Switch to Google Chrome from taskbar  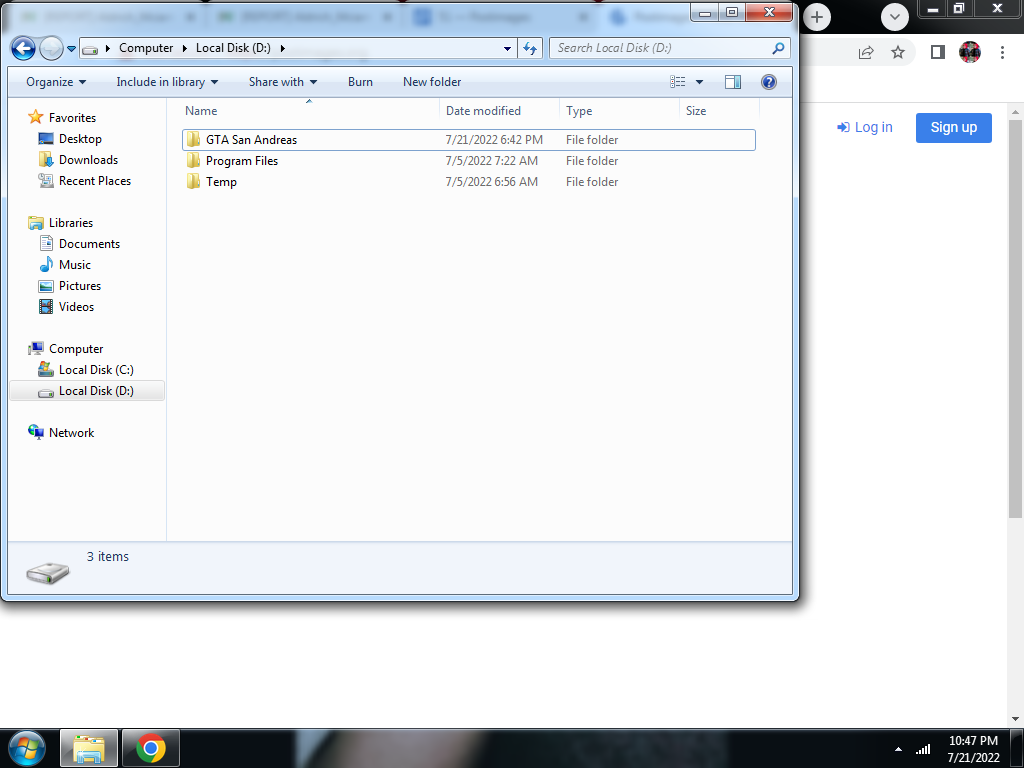pyautogui.click(x=151, y=748)
